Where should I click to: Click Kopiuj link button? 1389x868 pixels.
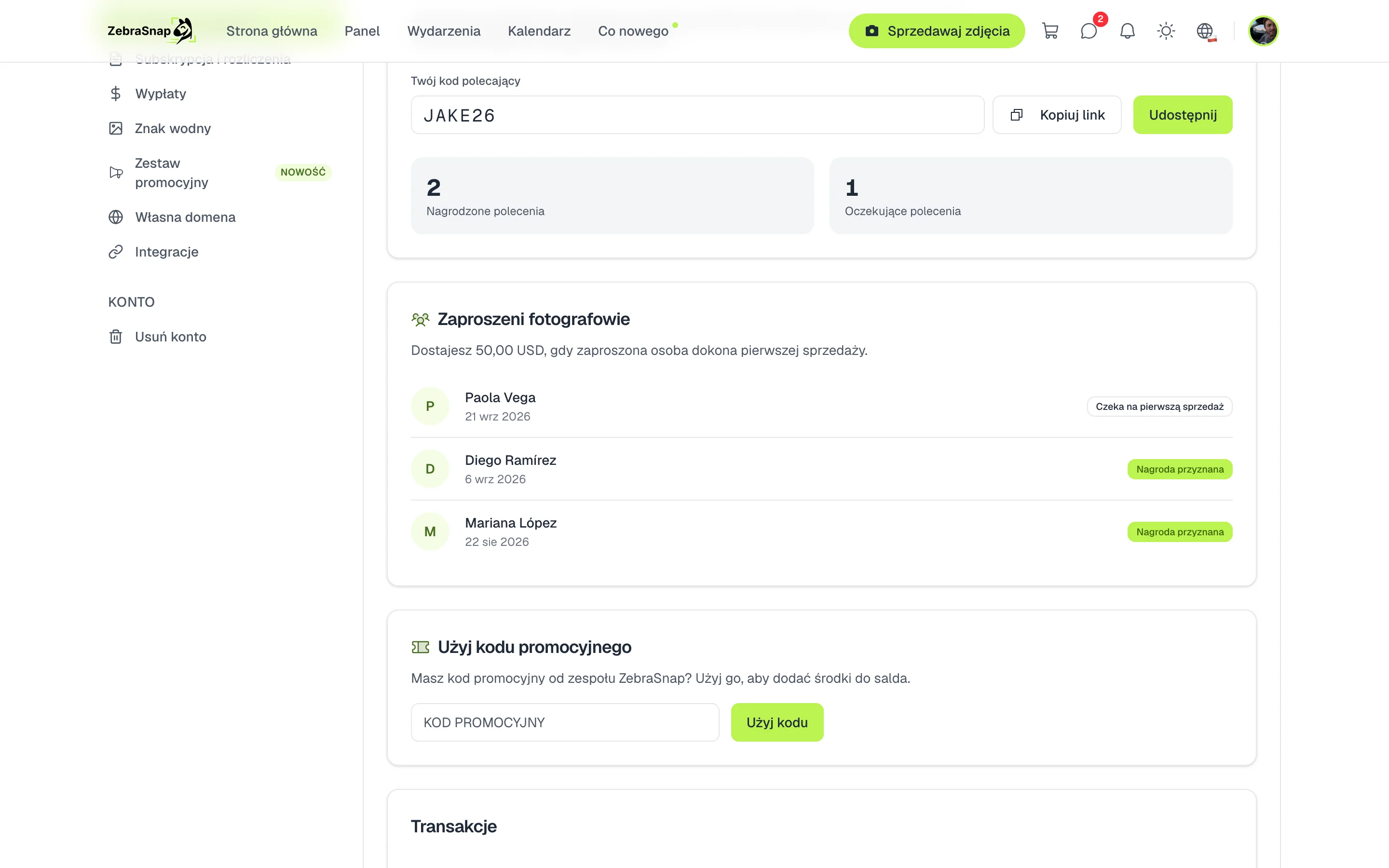tap(1057, 115)
